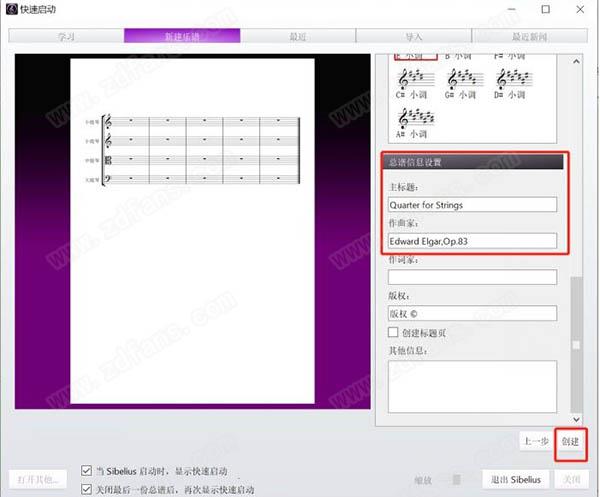
Task: Minimize the 快速启动 window
Action: click(512, 9)
